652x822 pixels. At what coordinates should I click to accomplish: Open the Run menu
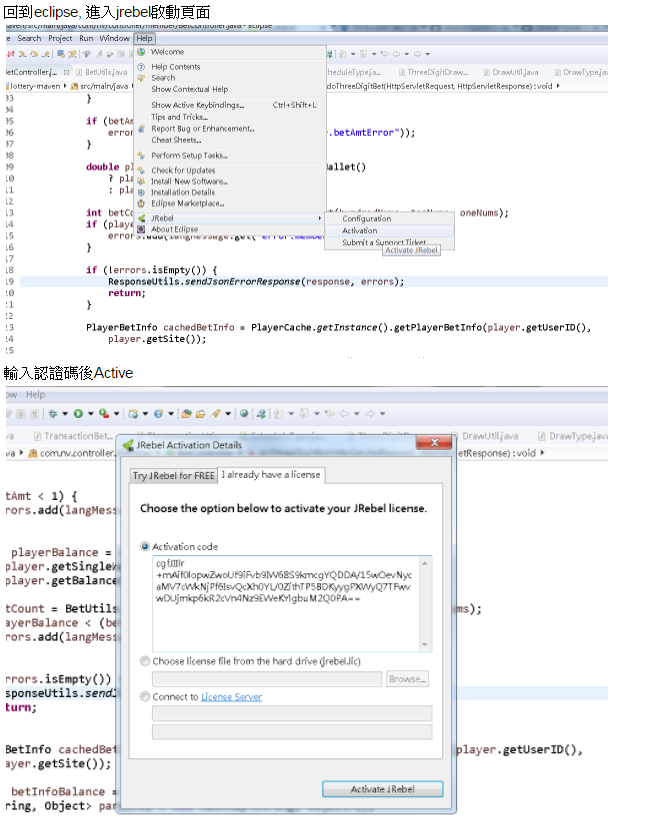[x=86, y=38]
